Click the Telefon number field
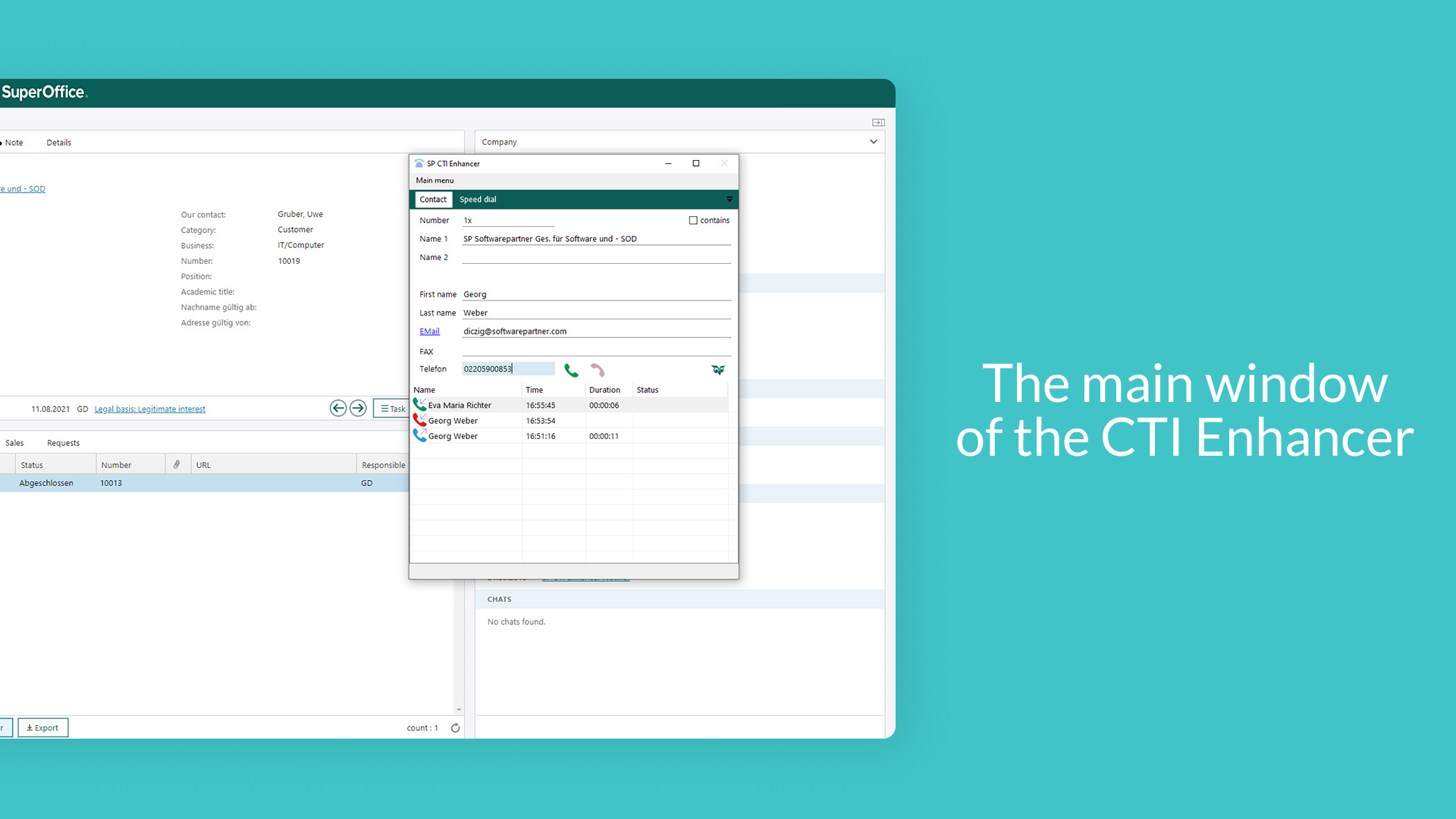1456x819 pixels. pyautogui.click(x=508, y=369)
